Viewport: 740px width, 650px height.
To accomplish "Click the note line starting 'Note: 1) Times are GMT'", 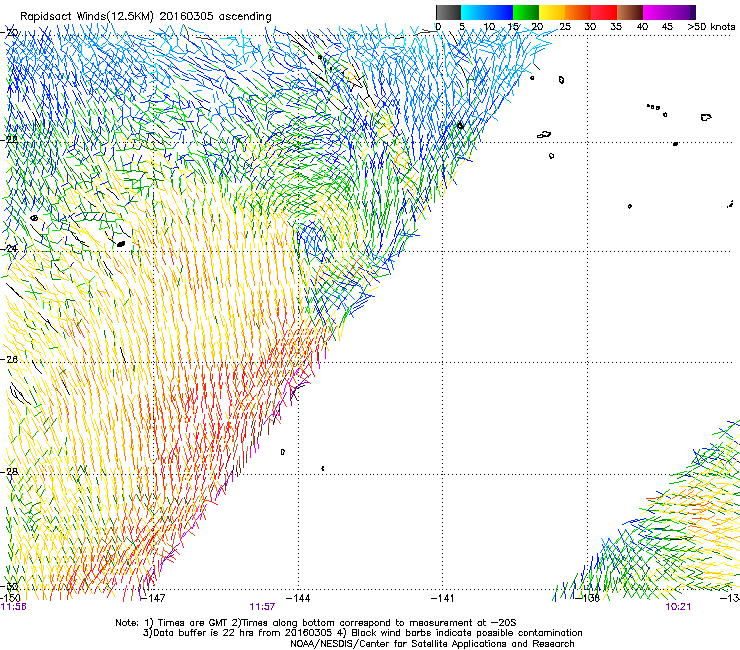I will point(316,623).
